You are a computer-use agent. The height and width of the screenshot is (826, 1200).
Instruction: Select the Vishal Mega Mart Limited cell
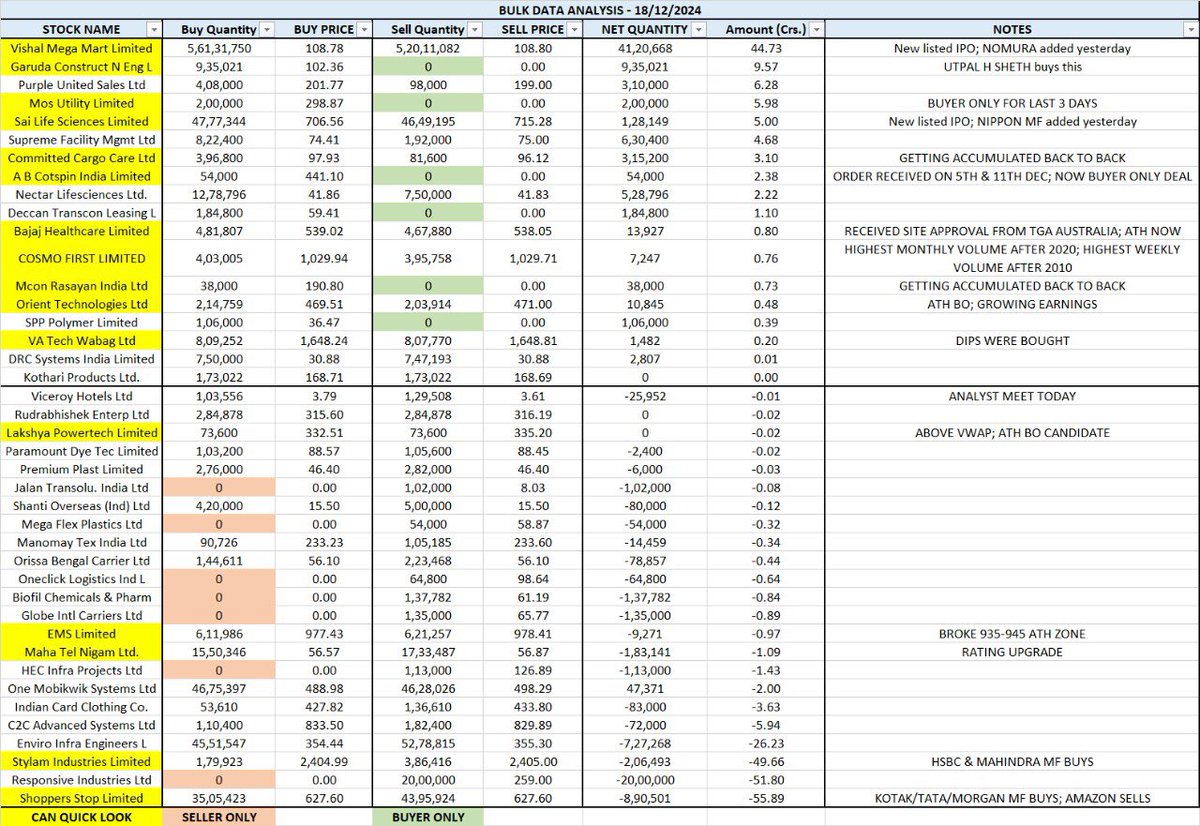pos(83,48)
